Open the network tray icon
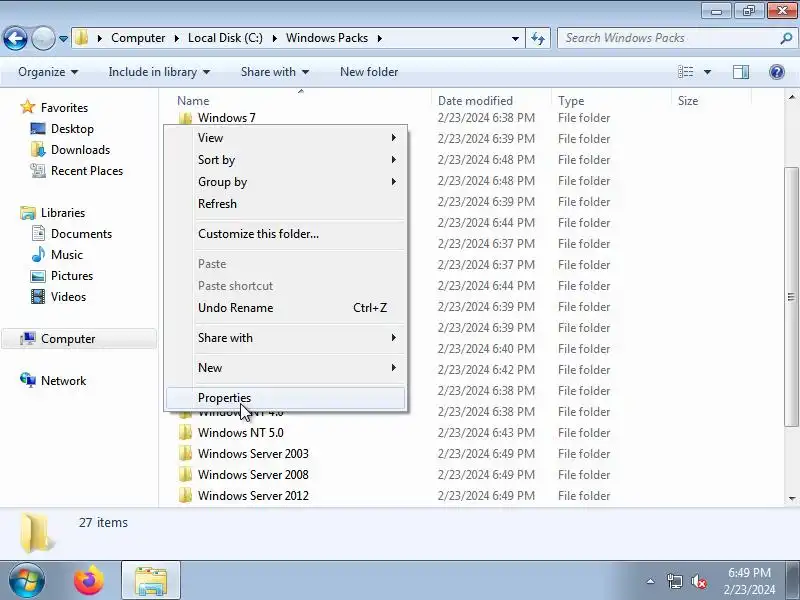 674,581
